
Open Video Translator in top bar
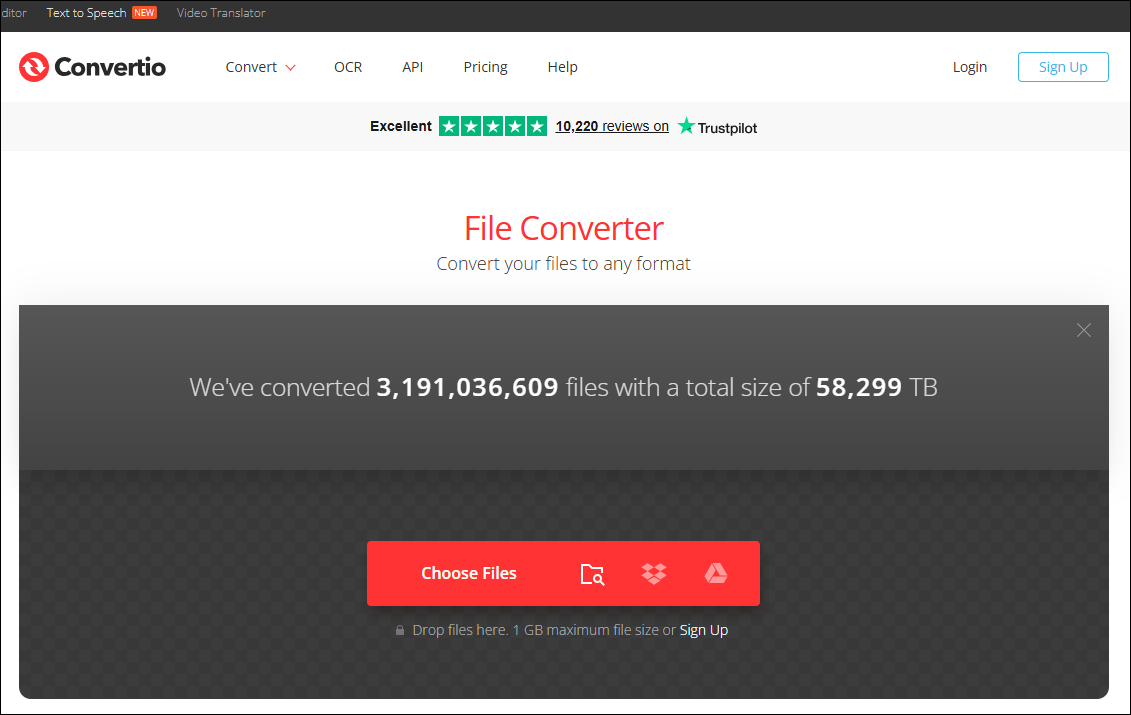[221, 13]
